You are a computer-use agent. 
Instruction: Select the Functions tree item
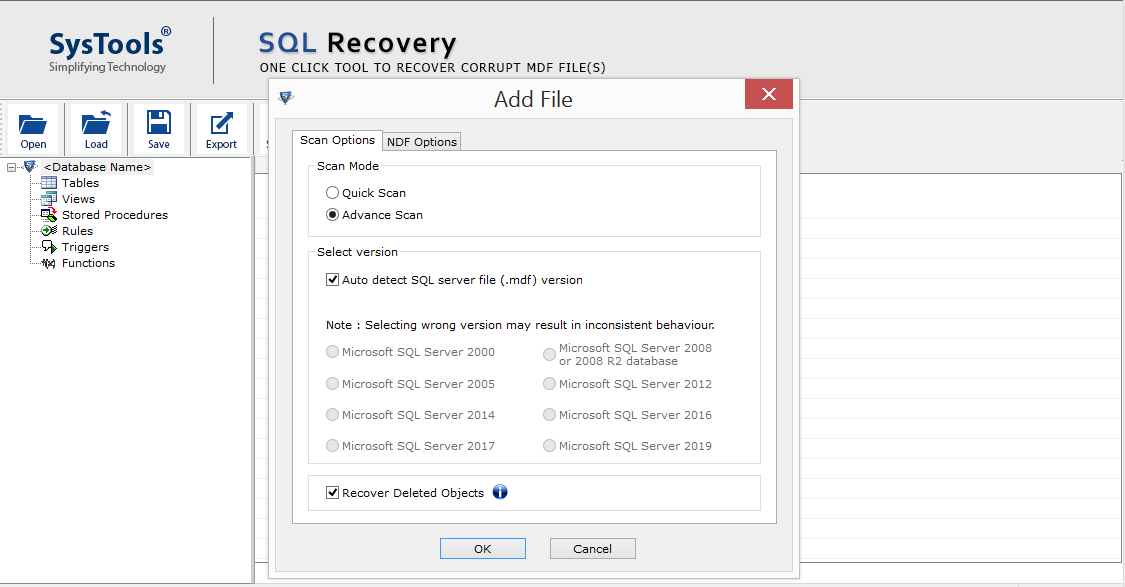click(86, 263)
